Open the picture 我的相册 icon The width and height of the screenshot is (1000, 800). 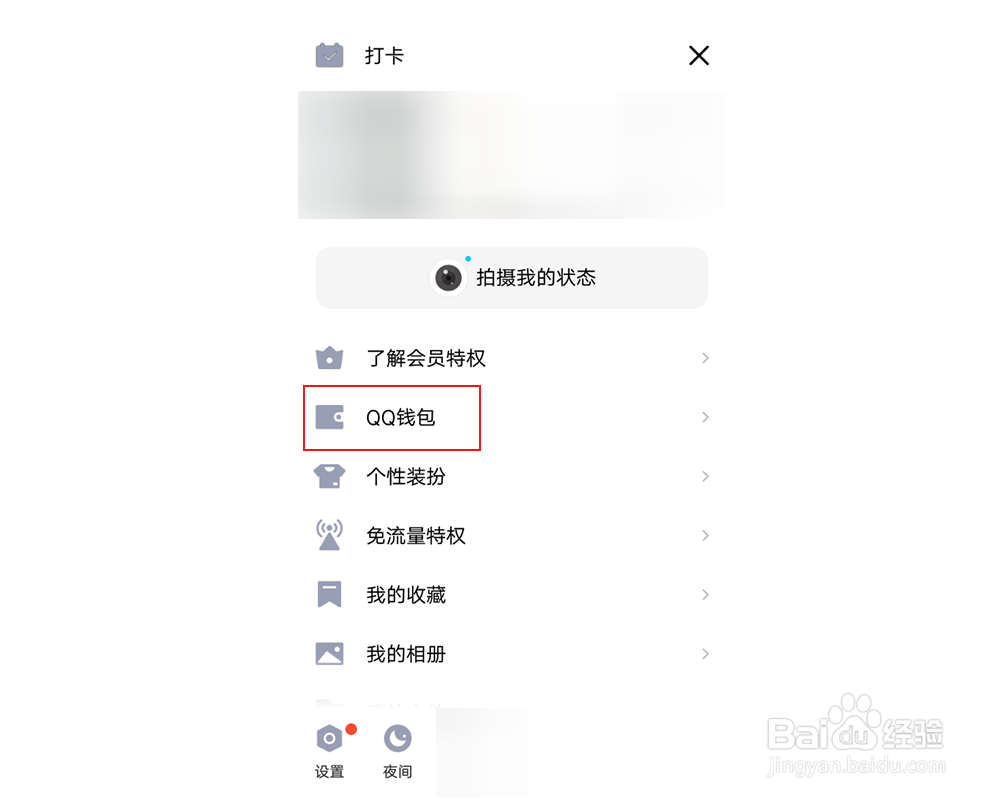[329, 653]
